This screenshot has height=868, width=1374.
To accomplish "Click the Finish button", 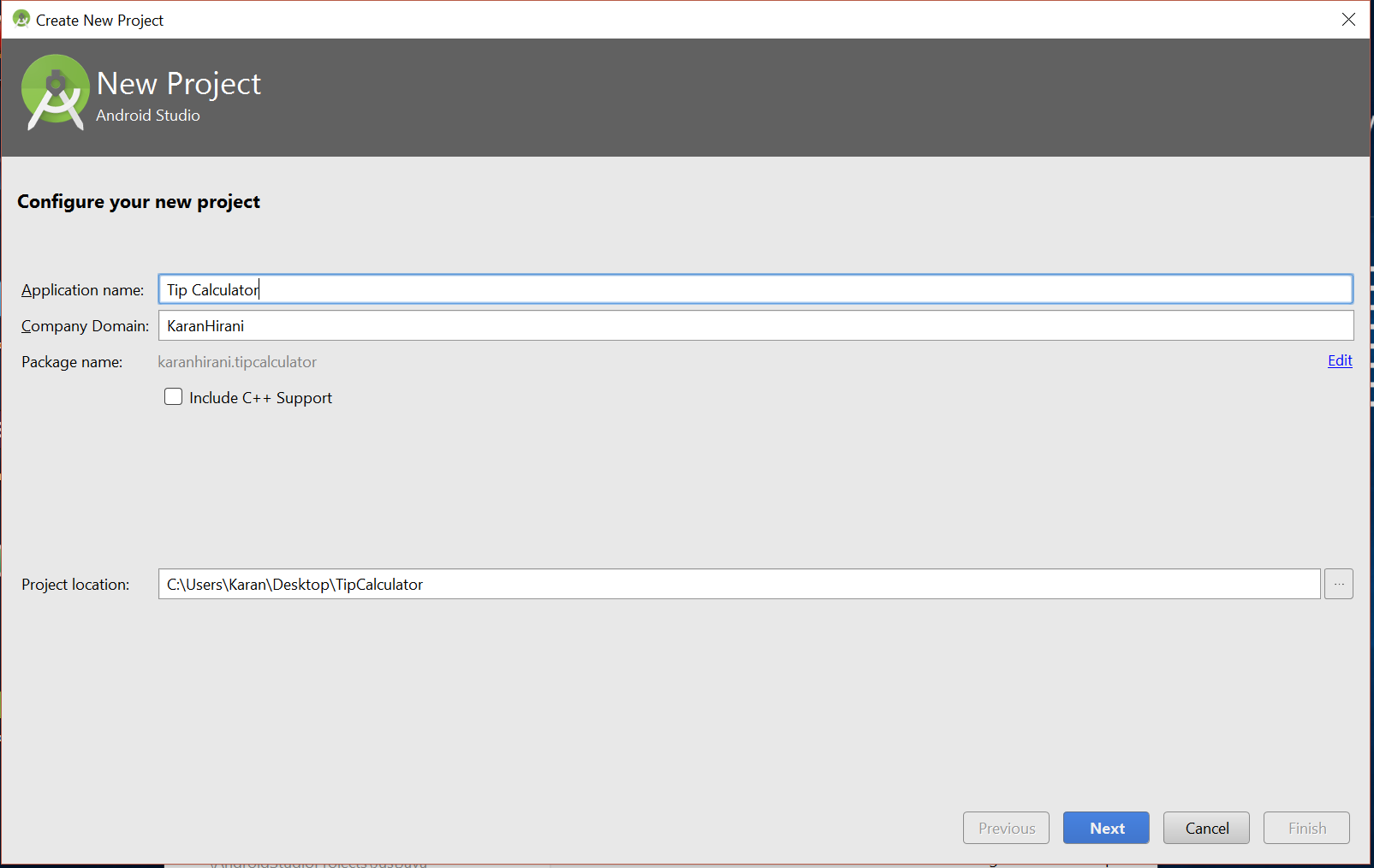I will [1306, 828].
